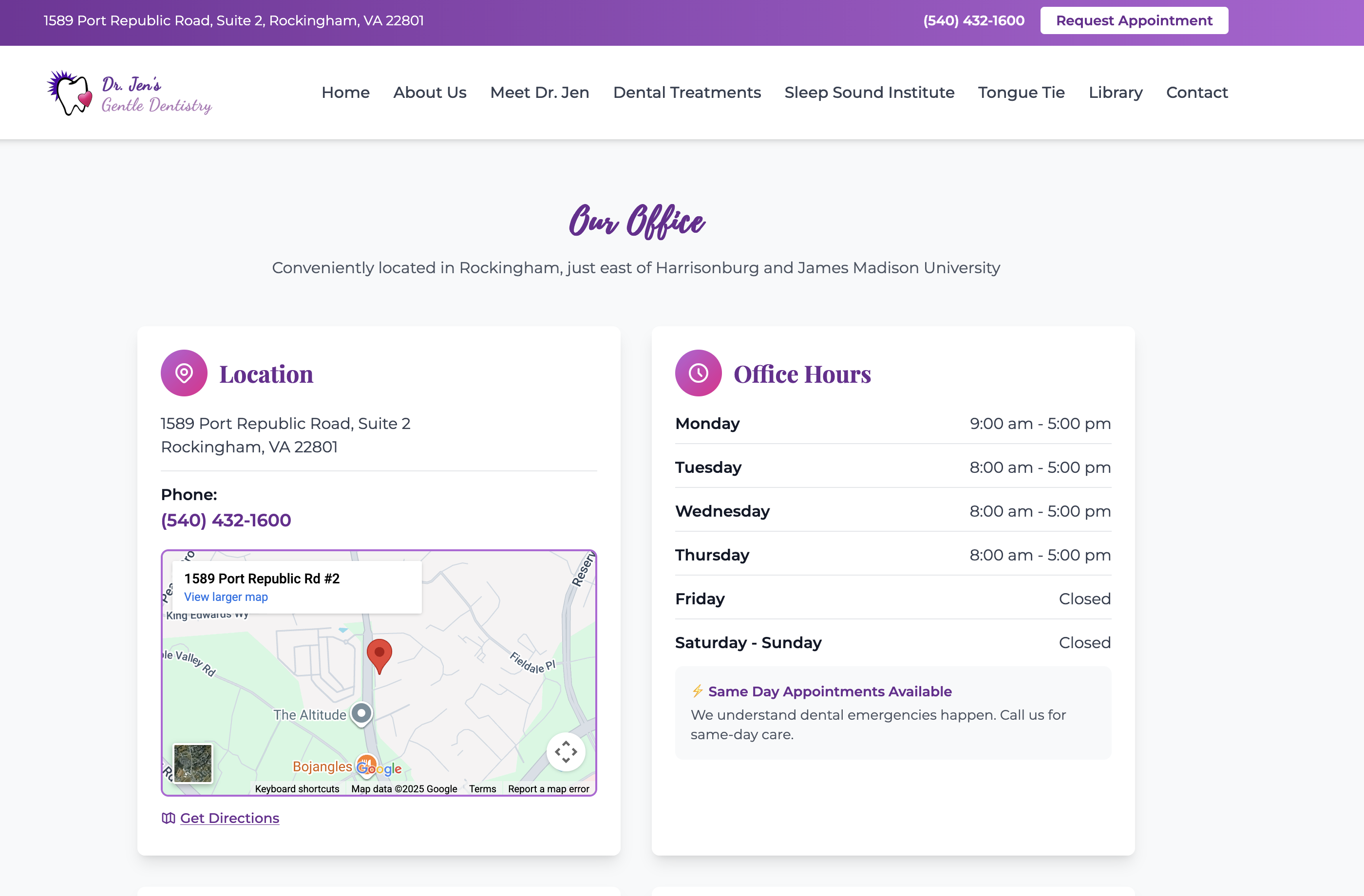
Task: Click the Conveniently located in Rockingham subtitle
Action: click(x=636, y=267)
